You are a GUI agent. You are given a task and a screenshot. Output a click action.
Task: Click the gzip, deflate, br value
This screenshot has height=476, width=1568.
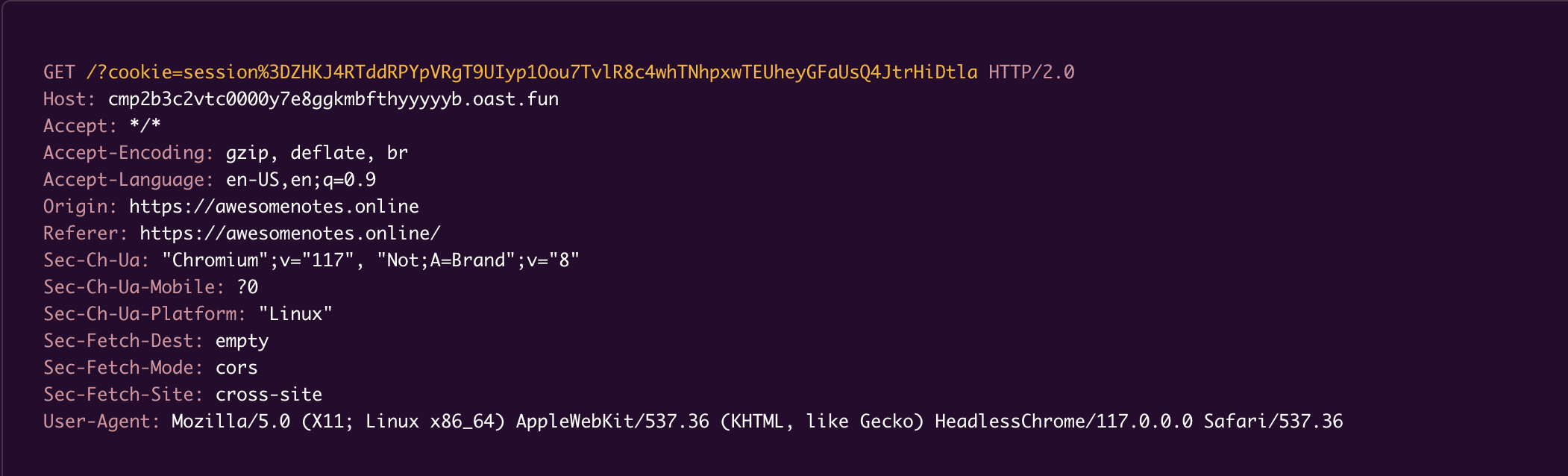(316, 153)
